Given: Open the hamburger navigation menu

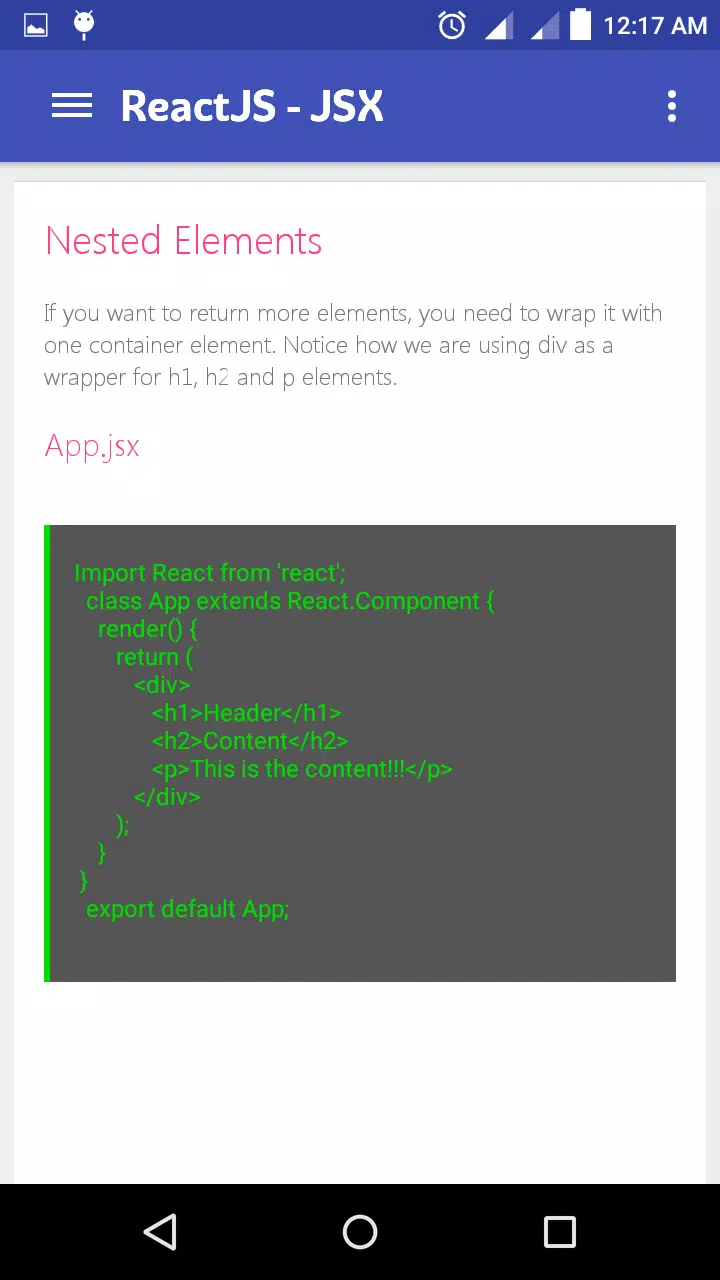Looking at the screenshot, I should click(72, 106).
